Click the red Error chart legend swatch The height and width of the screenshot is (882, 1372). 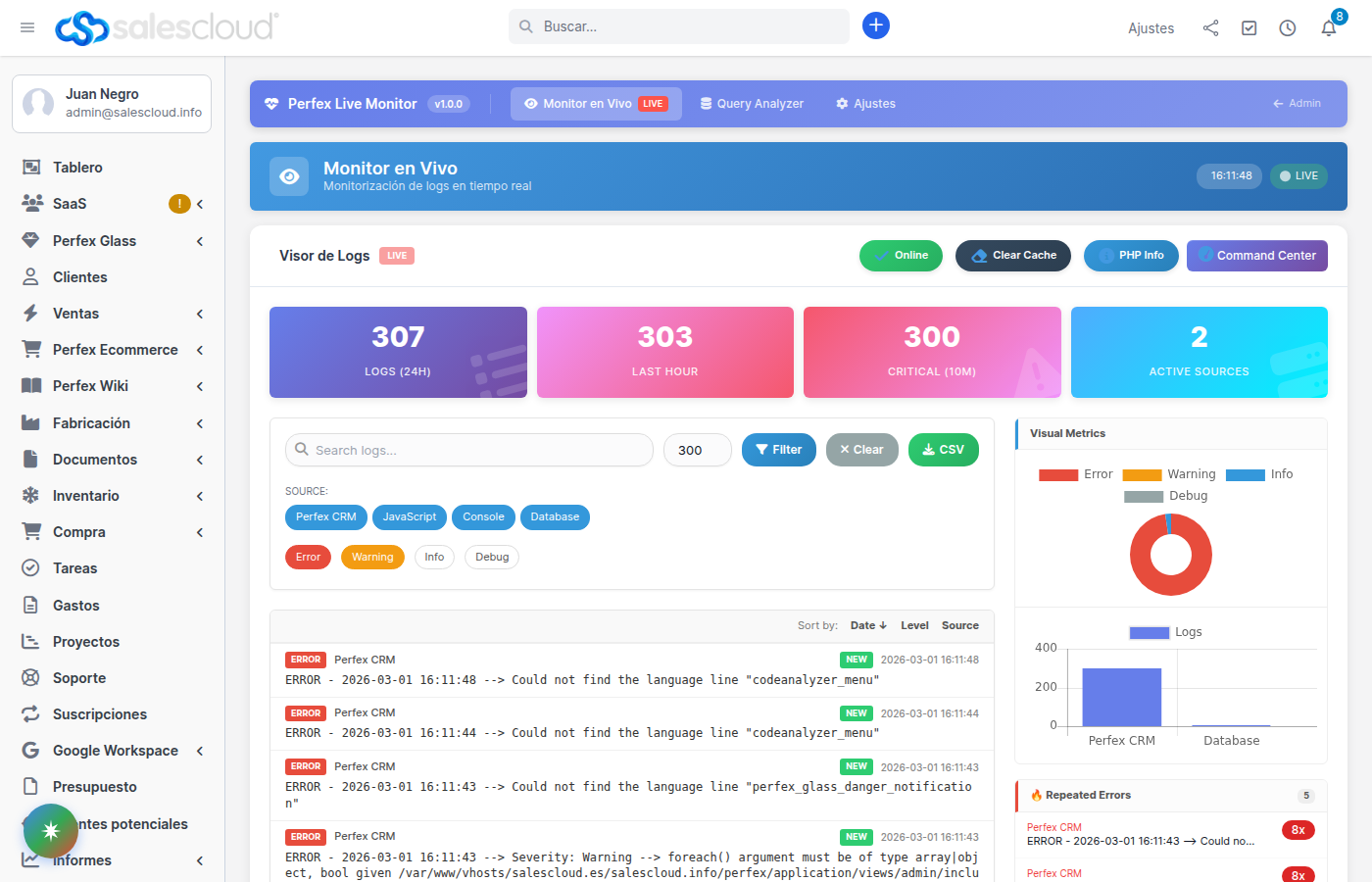(x=1057, y=474)
